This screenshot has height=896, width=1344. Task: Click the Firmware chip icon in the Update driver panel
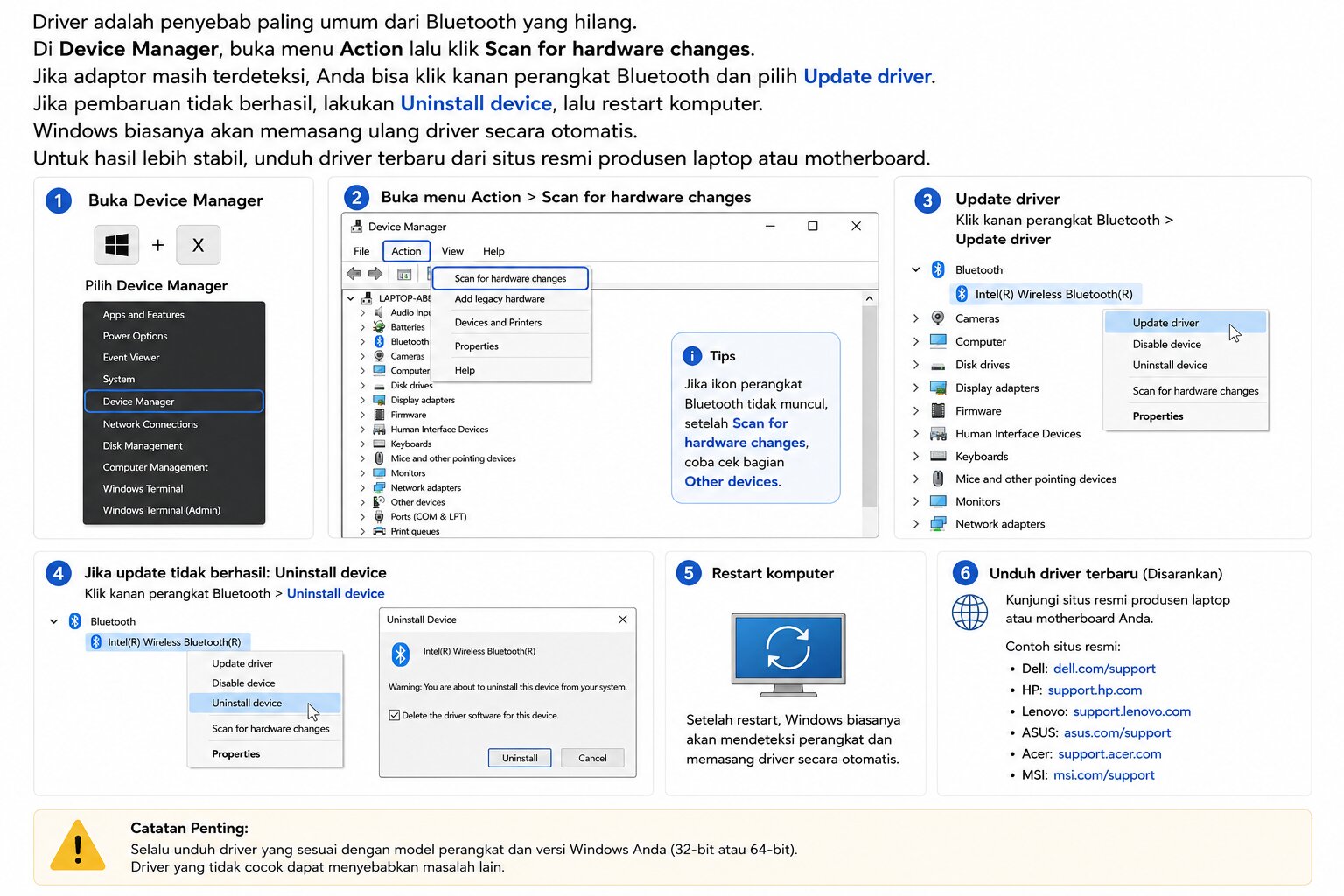pos(938,410)
